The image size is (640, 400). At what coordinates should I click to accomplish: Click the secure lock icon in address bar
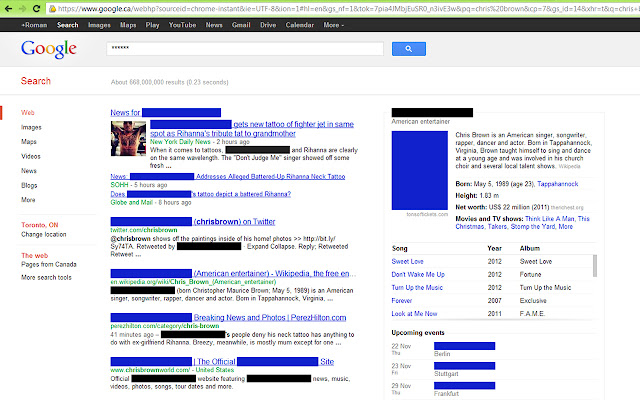tap(52, 9)
